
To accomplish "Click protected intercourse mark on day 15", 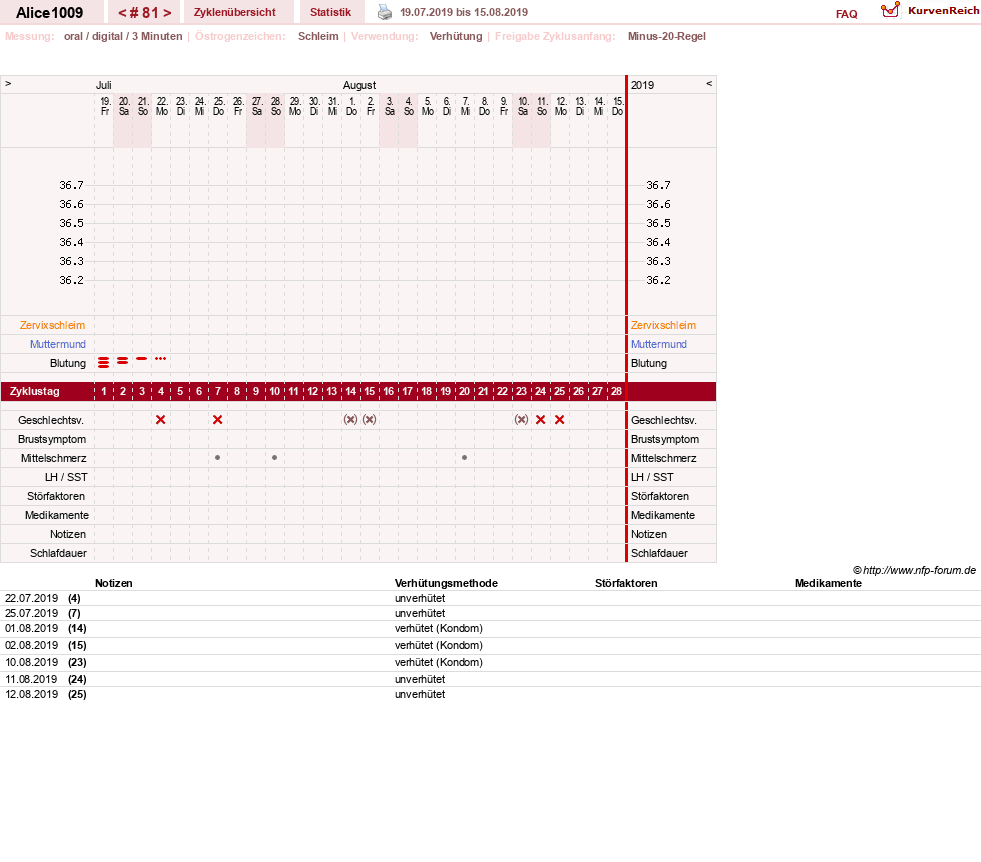I will click(370, 420).
